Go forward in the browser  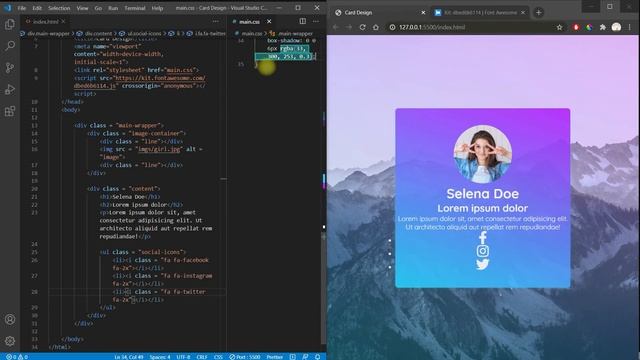pos(349,27)
